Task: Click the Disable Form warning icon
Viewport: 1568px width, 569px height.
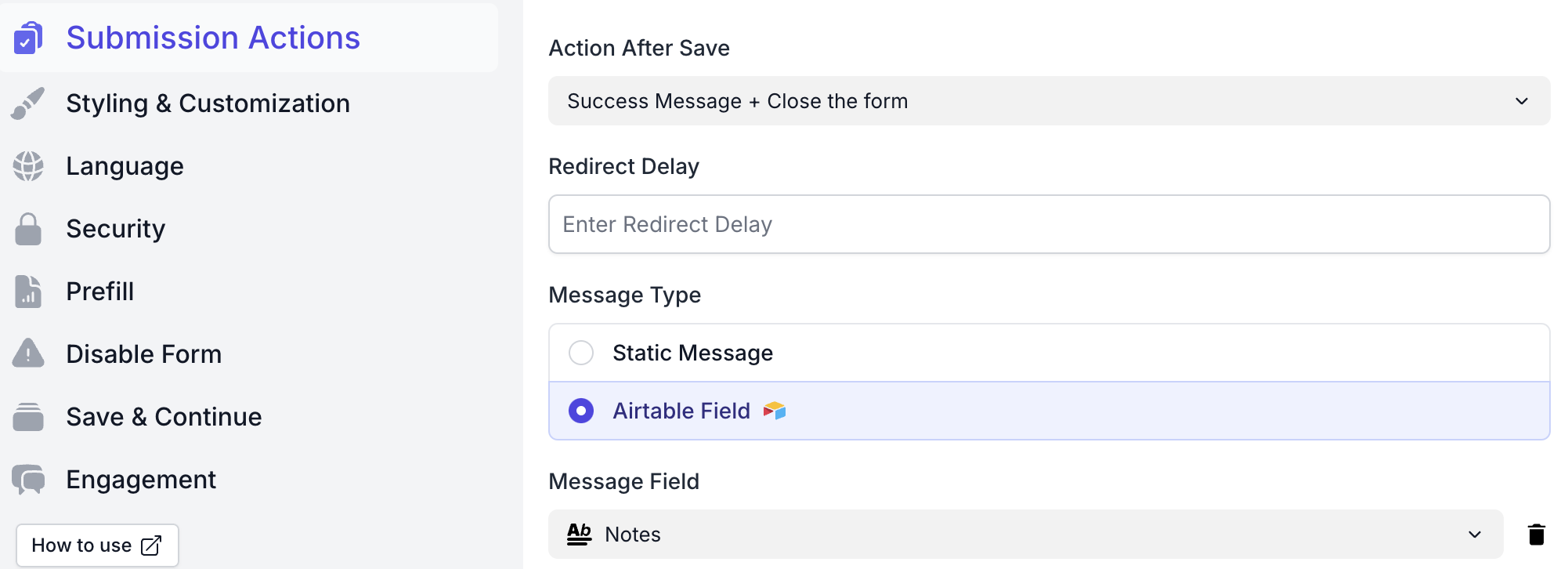Action: 28,354
